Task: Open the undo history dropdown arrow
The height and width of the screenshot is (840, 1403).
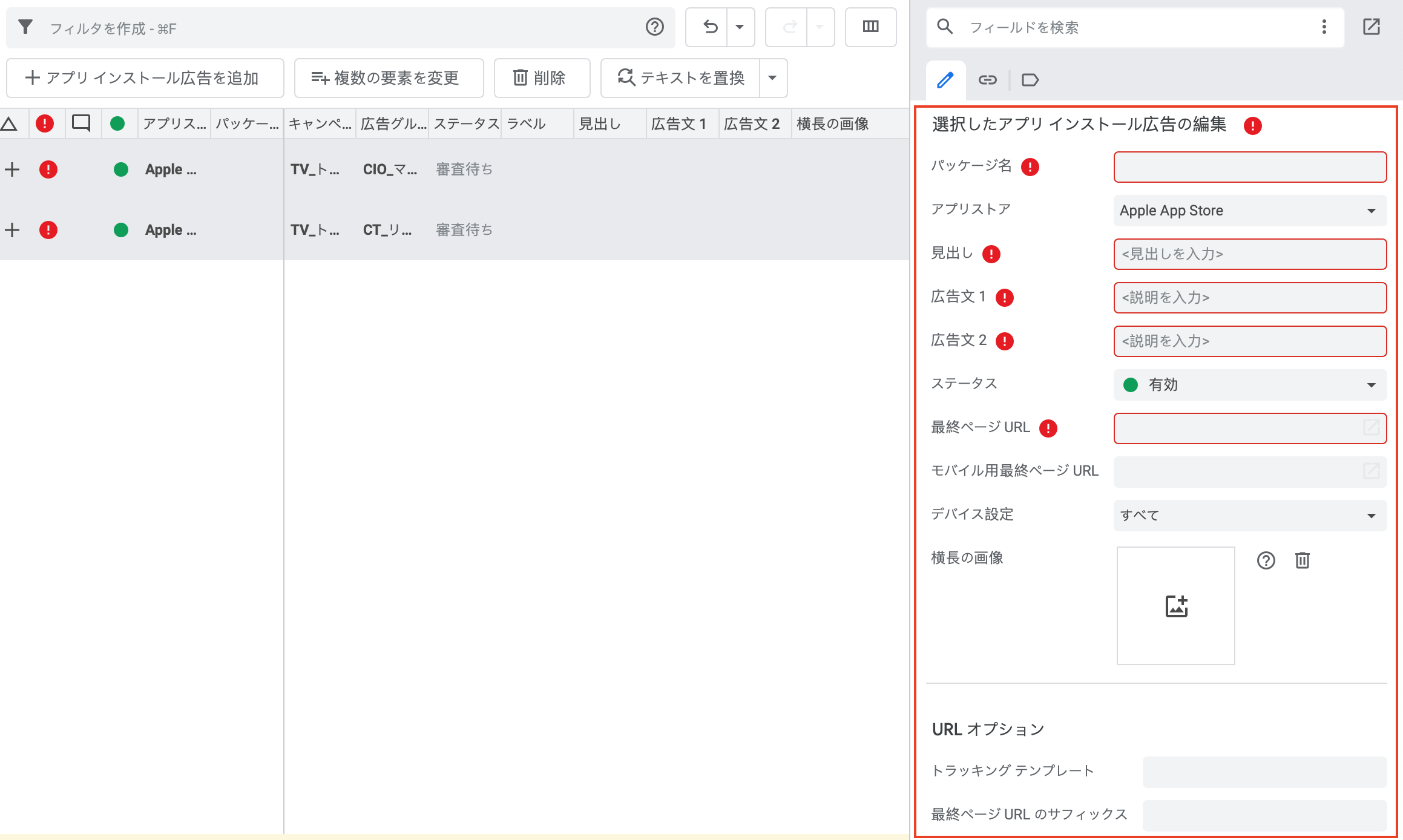Action: click(740, 27)
